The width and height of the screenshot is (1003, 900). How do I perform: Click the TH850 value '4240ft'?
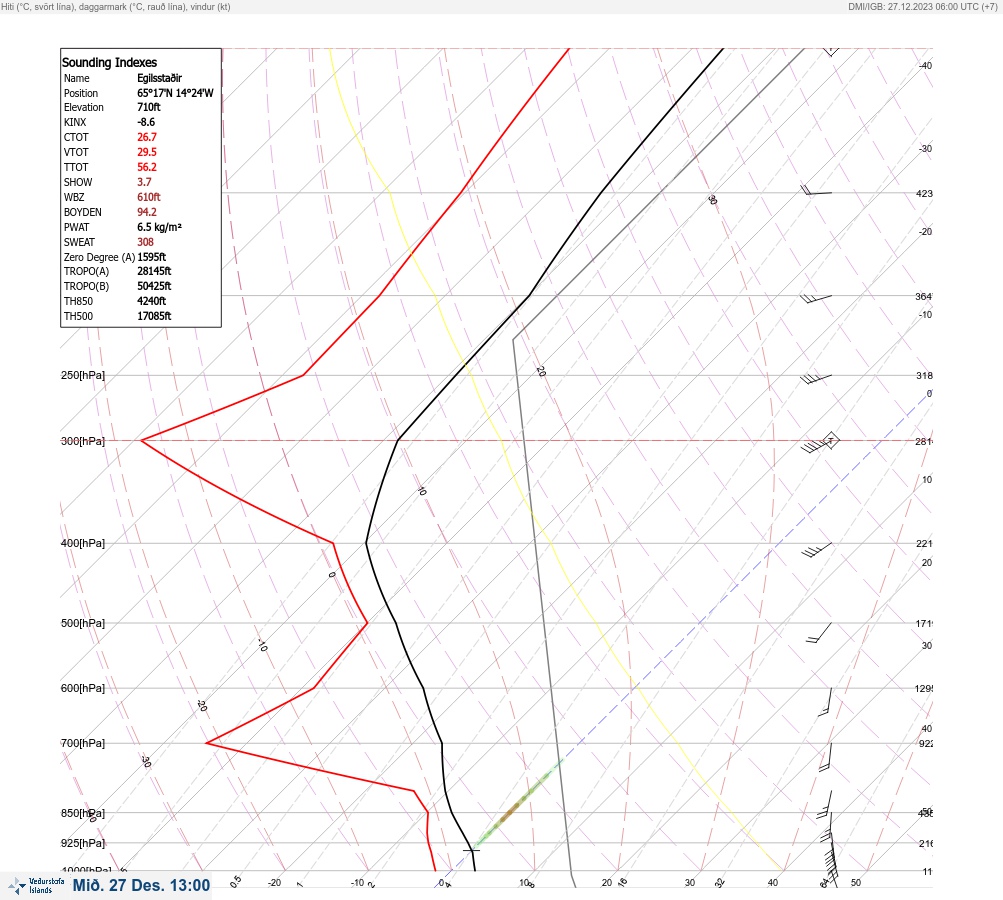click(152, 301)
